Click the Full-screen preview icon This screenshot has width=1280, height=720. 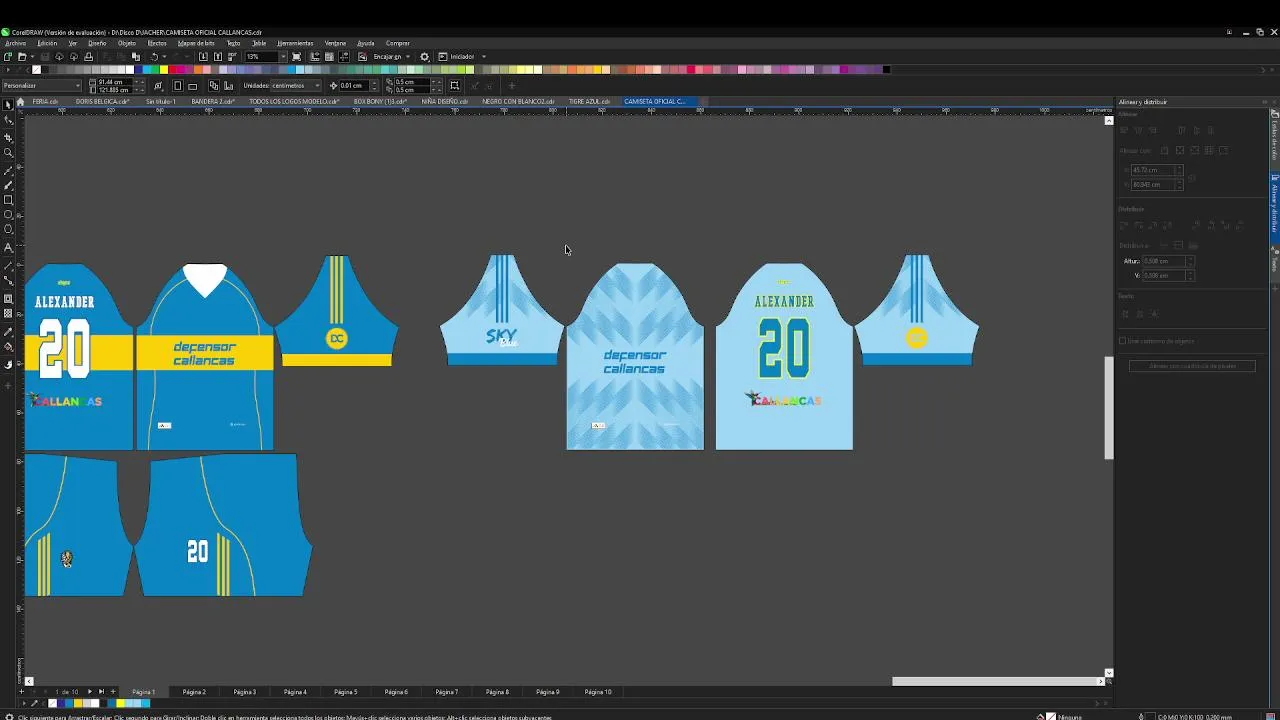[x=296, y=57]
